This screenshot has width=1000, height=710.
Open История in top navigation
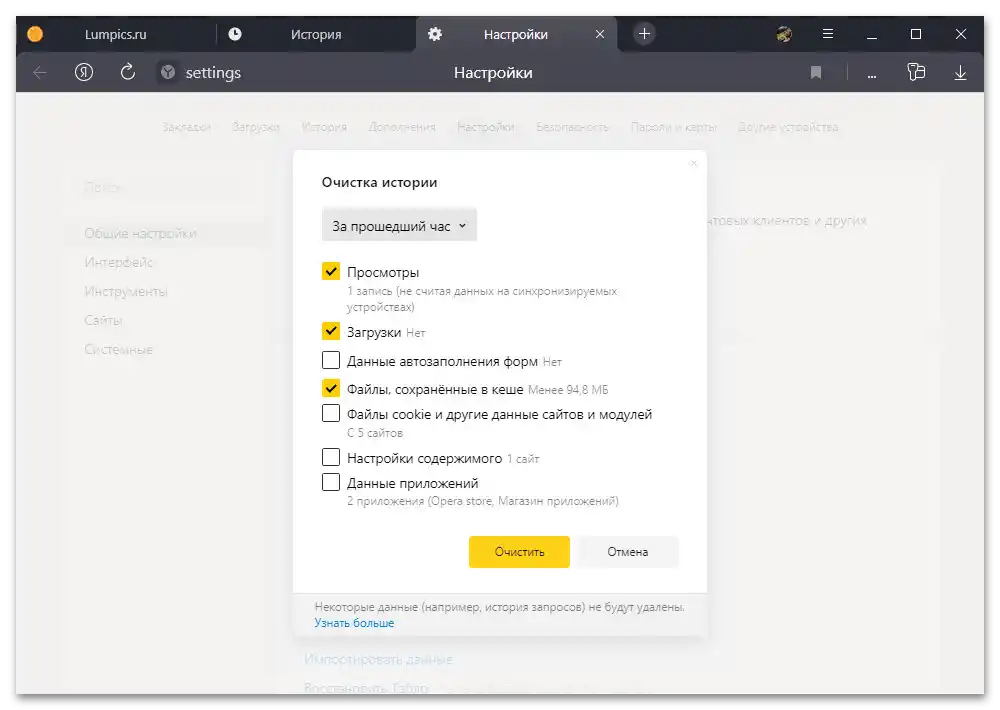pos(324,127)
